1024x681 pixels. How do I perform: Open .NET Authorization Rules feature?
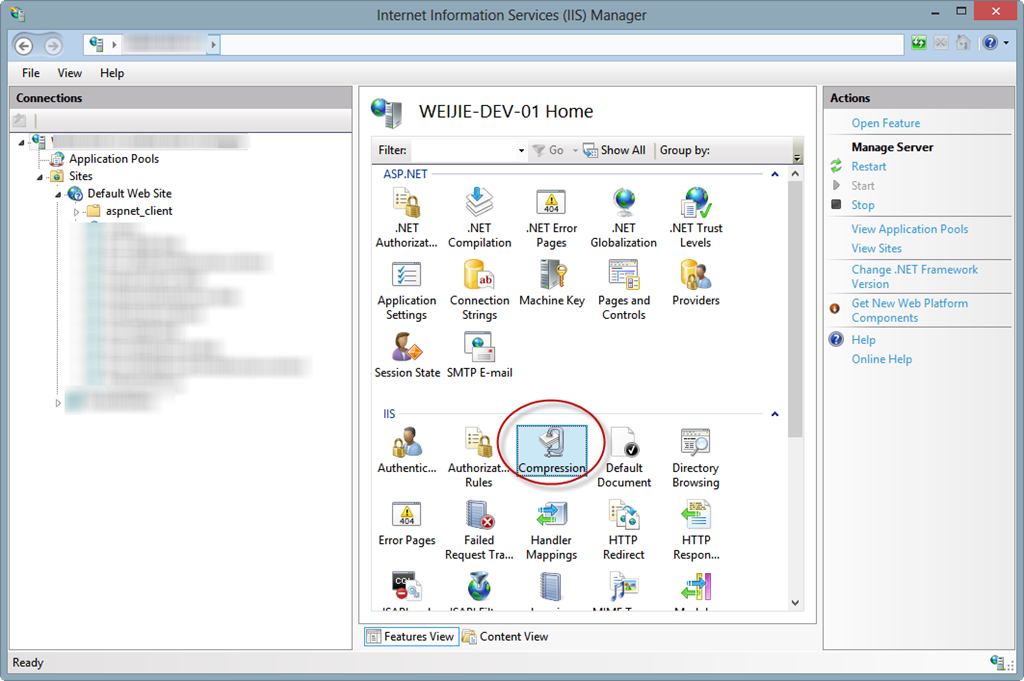point(406,217)
